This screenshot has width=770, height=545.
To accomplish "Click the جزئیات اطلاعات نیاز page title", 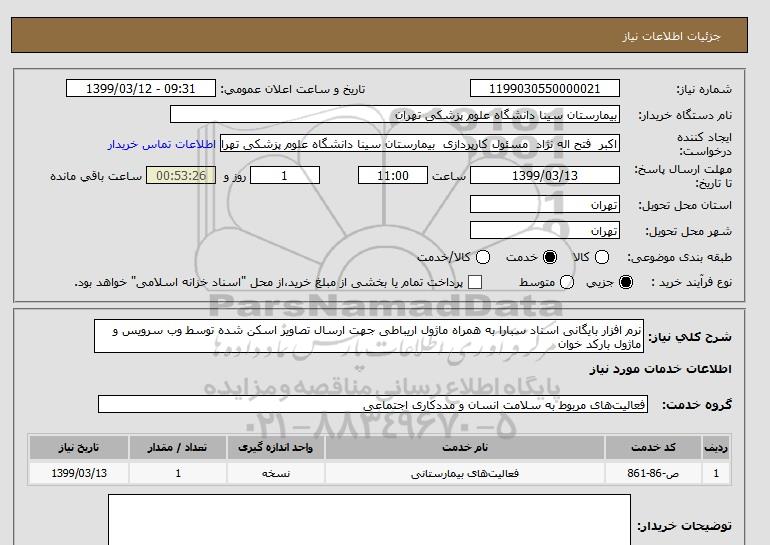I will click(671, 37).
